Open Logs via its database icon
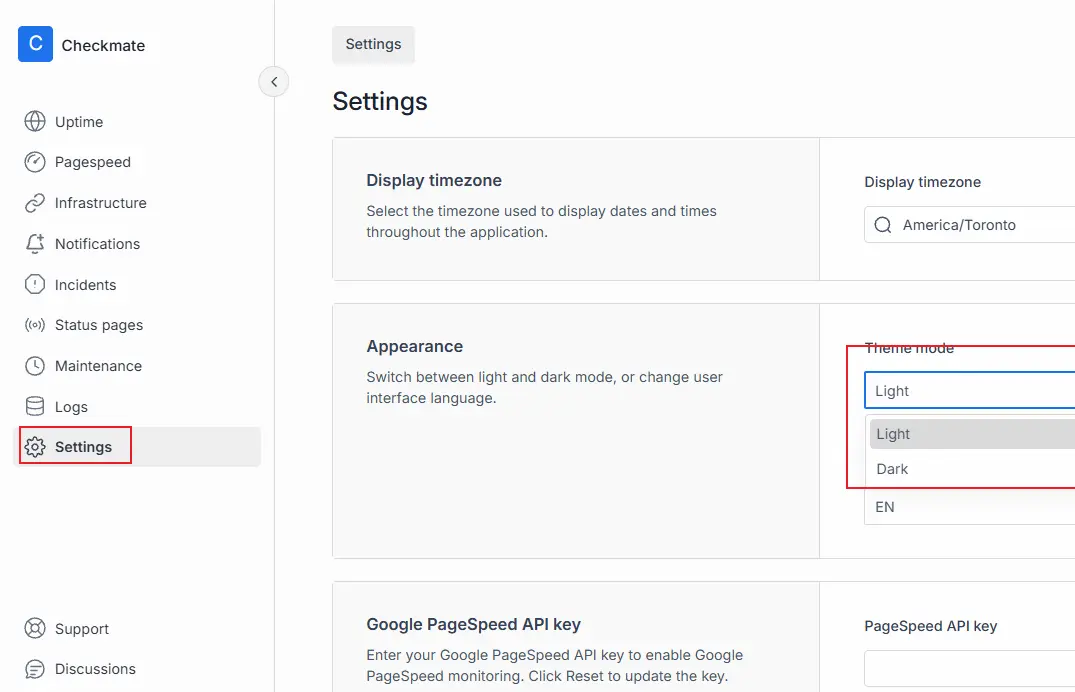The height and width of the screenshot is (692, 1075). pyautogui.click(x=35, y=407)
